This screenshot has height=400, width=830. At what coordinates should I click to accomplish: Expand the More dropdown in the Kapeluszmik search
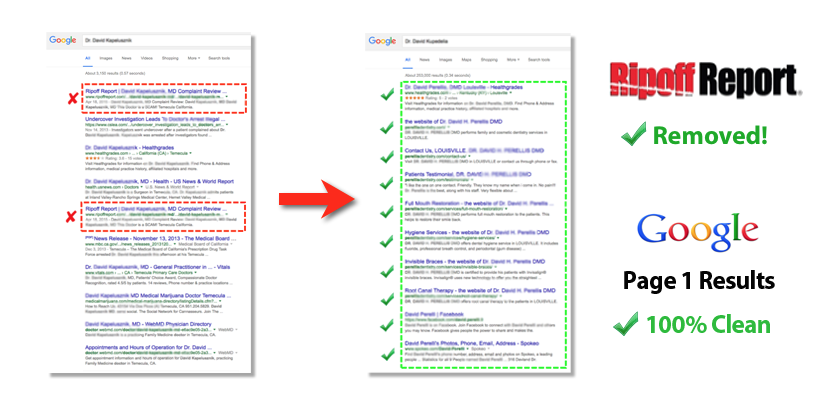194,58
